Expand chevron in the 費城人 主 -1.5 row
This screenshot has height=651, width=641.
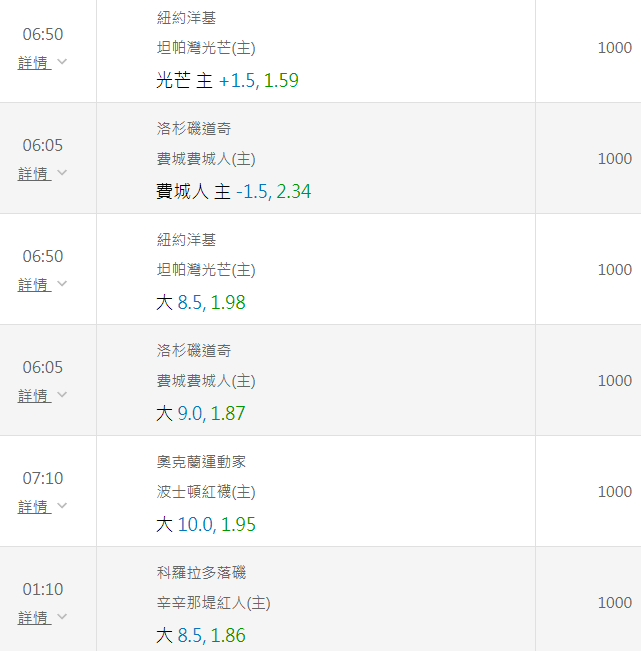click(x=62, y=173)
